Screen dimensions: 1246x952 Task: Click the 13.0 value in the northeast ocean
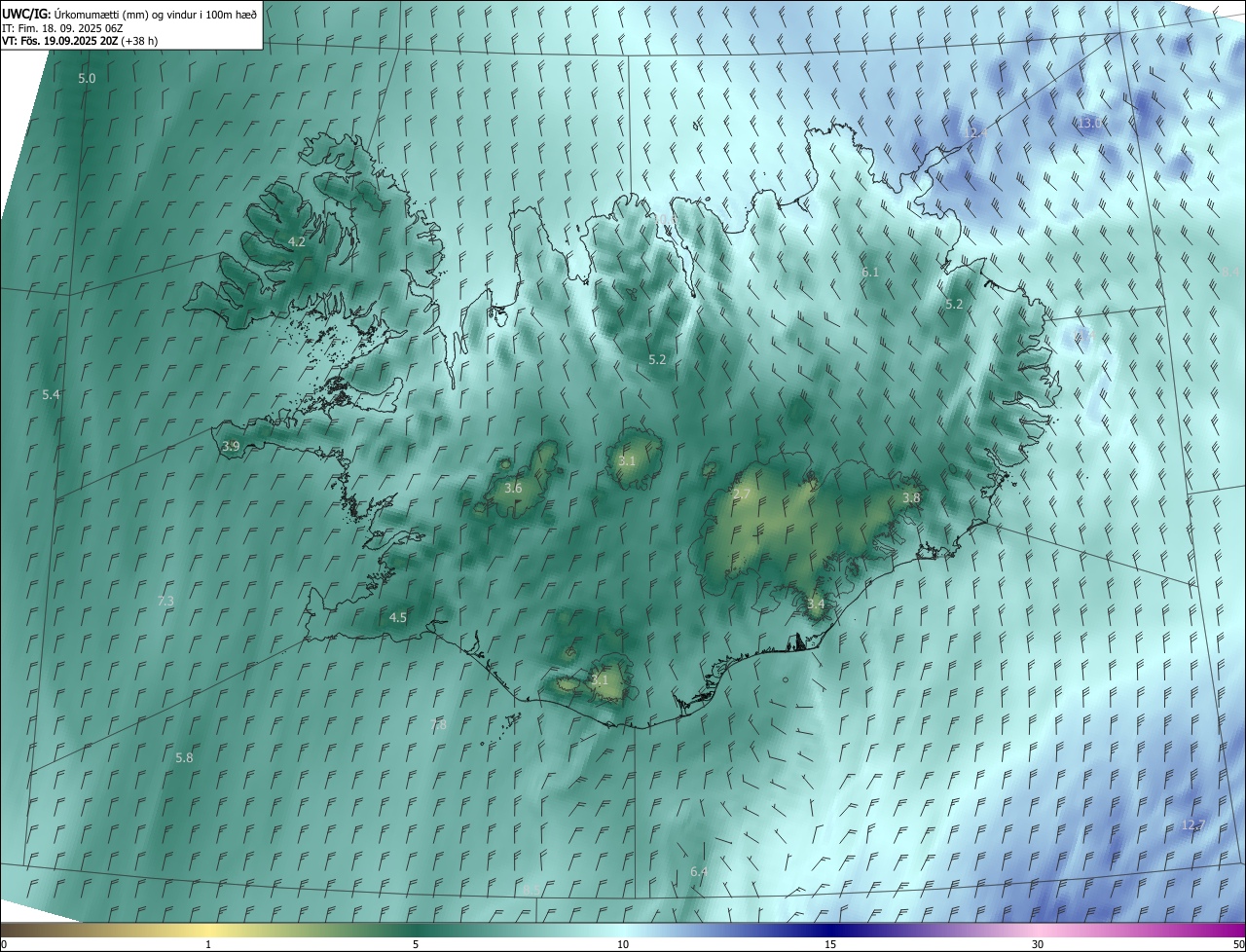(1089, 123)
